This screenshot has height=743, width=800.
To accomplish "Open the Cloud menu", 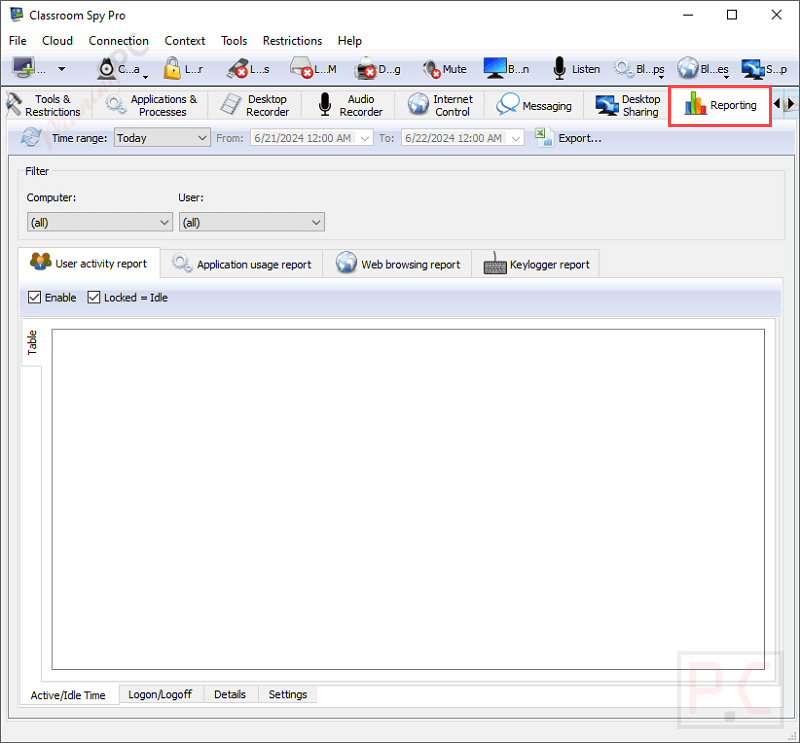I will (x=57, y=41).
